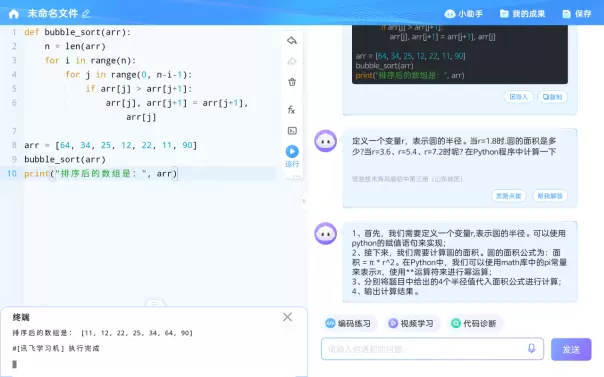Click the 导入 button under the code block
604x377 pixels.
pyautogui.click(x=518, y=97)
